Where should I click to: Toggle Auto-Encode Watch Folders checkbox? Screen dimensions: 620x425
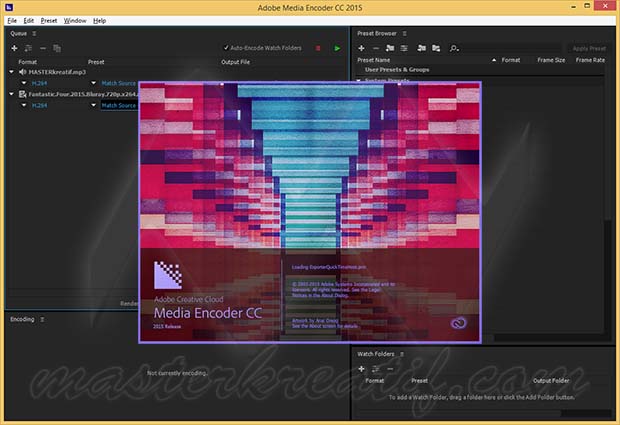tap(226, 48)
